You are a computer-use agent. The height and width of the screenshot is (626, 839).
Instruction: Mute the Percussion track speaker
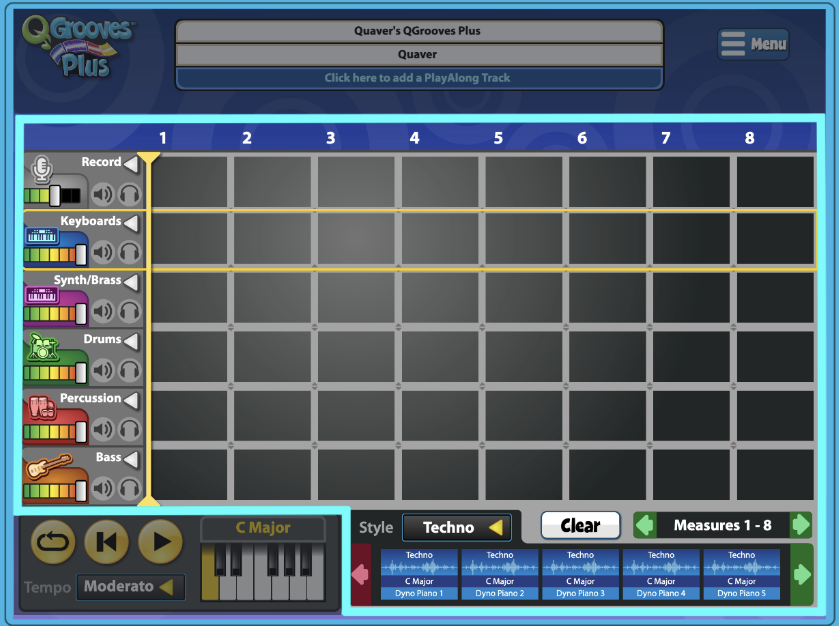[x=102, y=429]
